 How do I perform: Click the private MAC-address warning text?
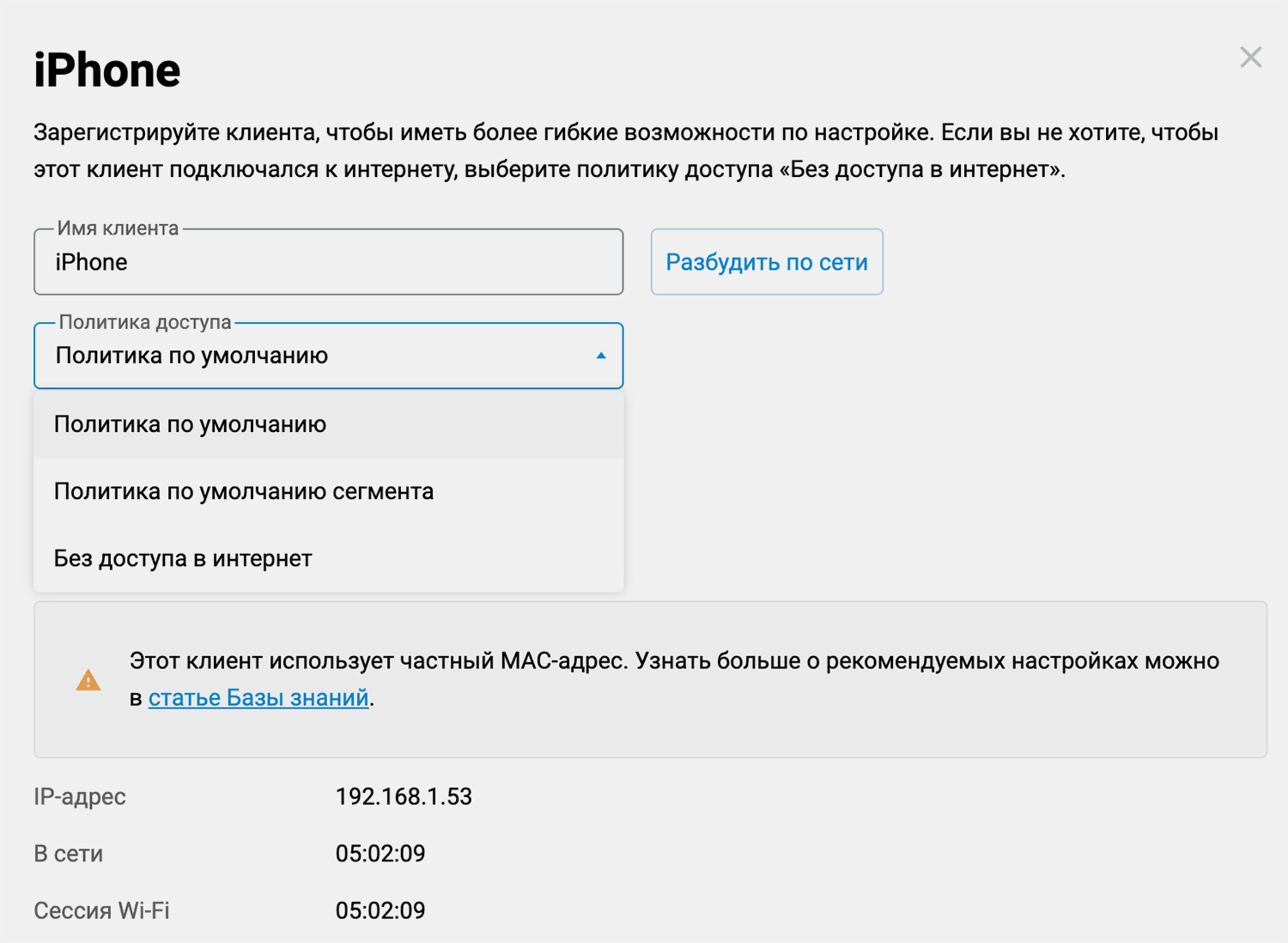(x=674, y=661)
